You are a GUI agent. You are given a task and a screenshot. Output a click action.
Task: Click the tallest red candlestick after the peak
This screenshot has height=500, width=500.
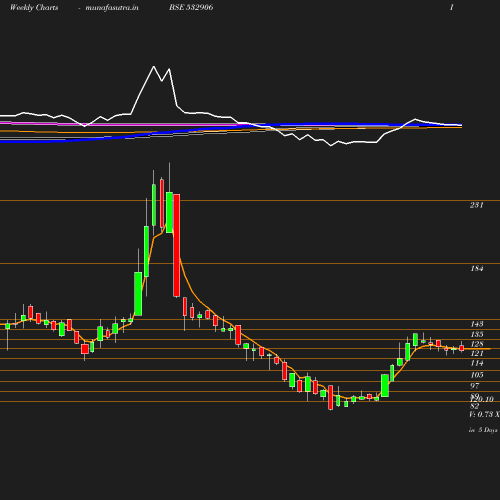[177, 245]
